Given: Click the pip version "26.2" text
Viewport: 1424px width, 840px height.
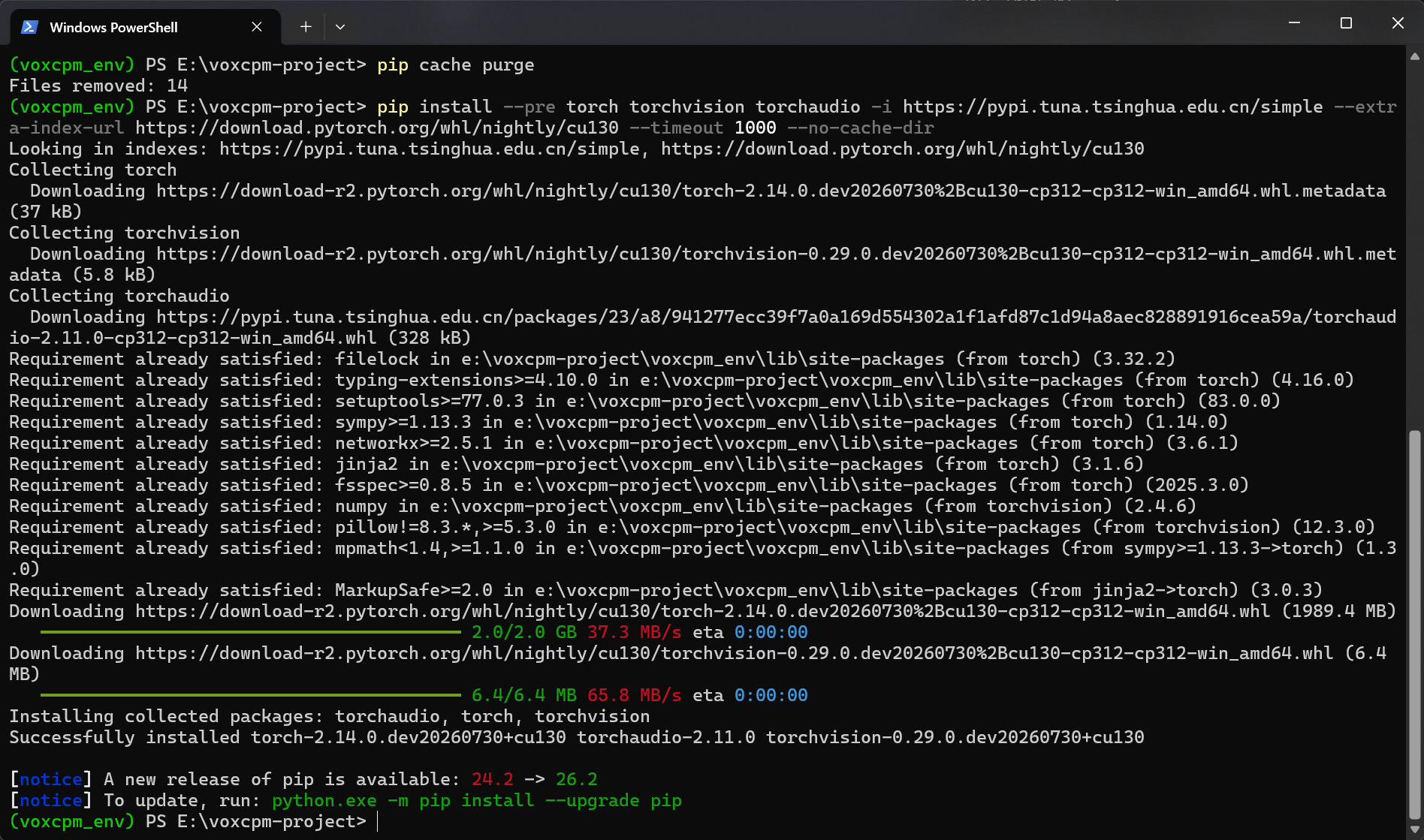Looking at the screenshot, I should pos(577,780).
